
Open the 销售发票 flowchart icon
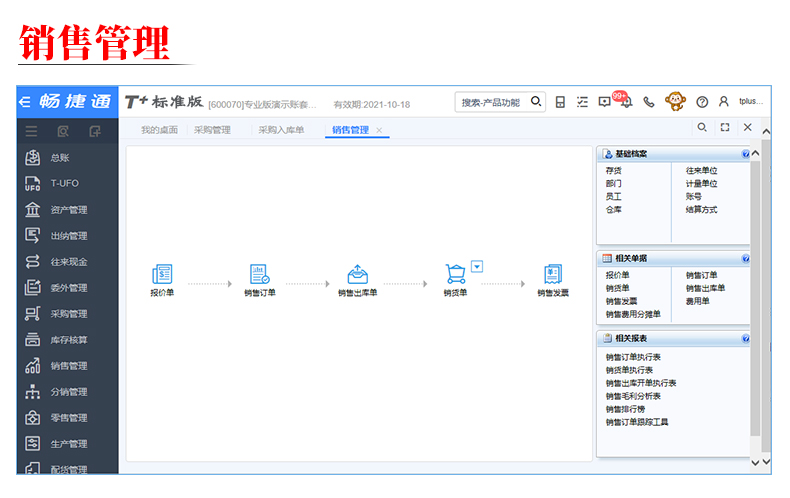pyautogui.click(x=553, y=274)
